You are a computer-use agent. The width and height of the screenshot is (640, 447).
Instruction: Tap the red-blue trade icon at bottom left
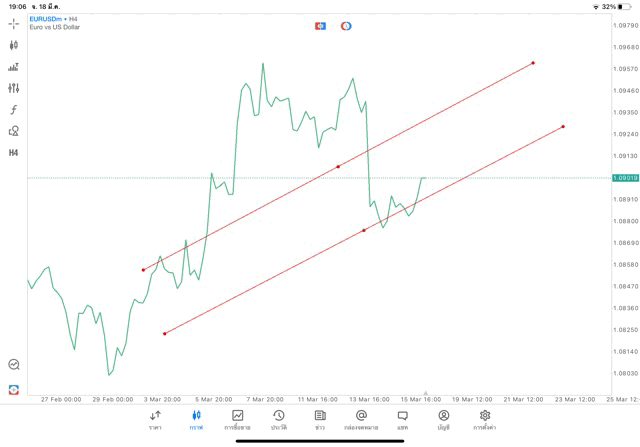14,389
